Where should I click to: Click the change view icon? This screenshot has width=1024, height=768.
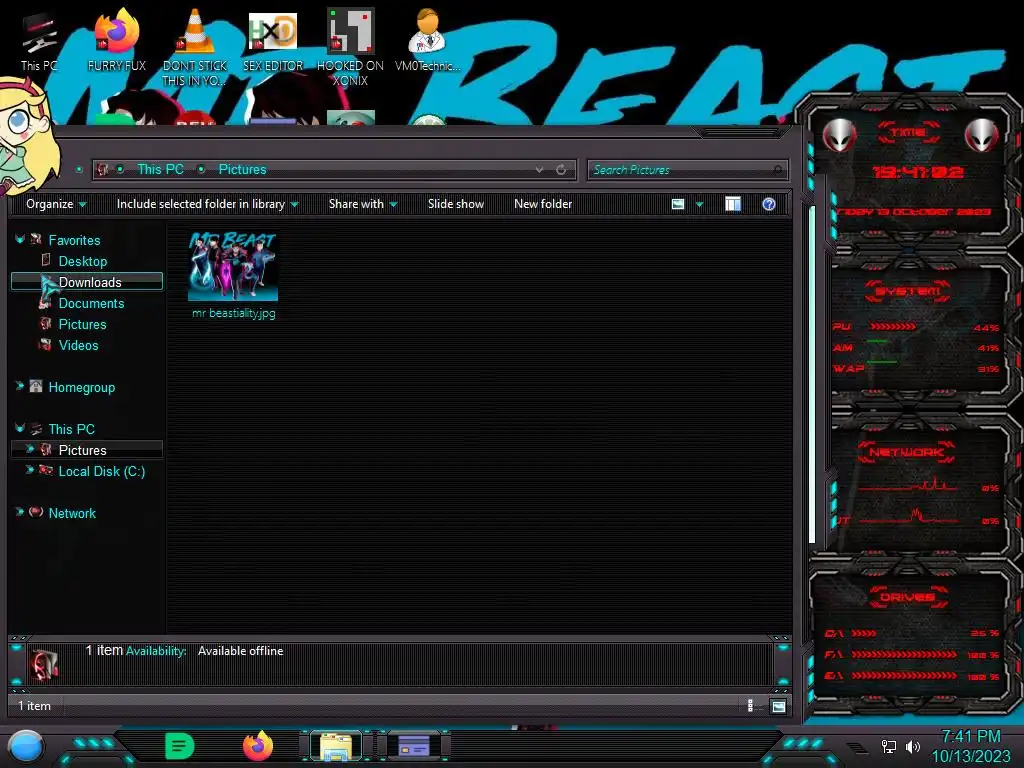click(x=678, y=204)
